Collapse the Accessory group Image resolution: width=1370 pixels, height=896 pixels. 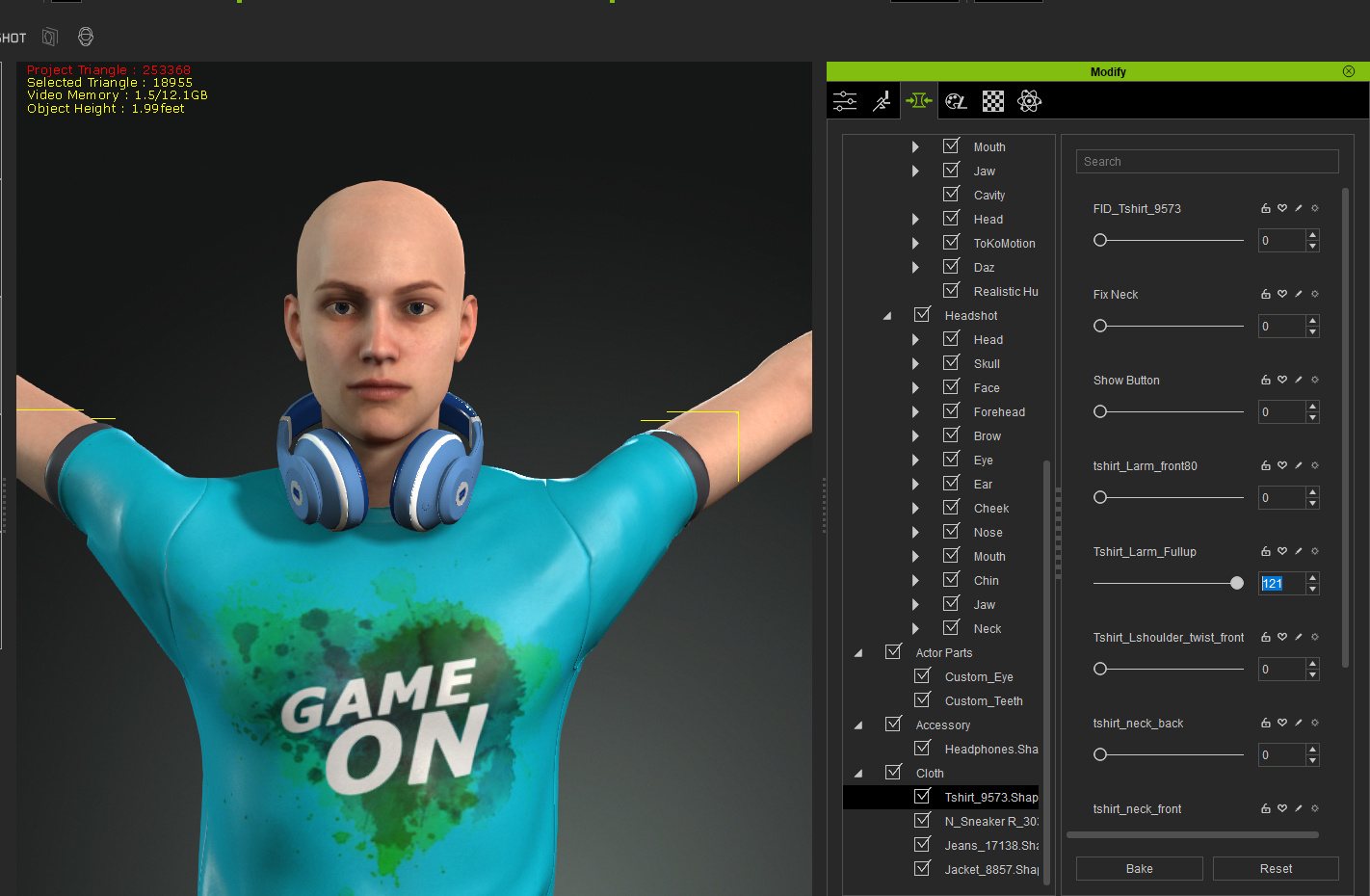pos(858,725)
